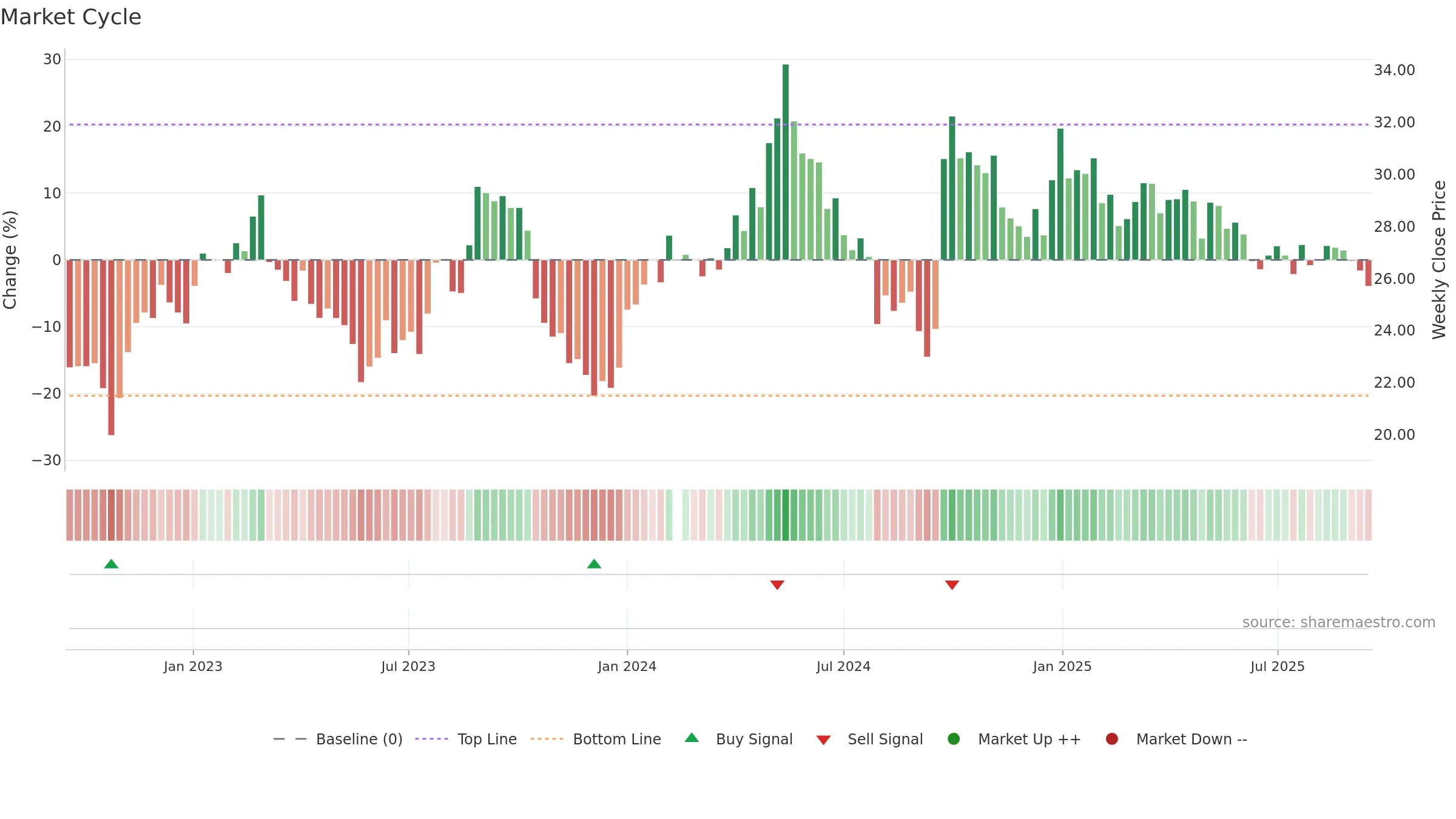Click the green Market Up legend dot
The image size is (1456, 819).
(x=954, y=739)
